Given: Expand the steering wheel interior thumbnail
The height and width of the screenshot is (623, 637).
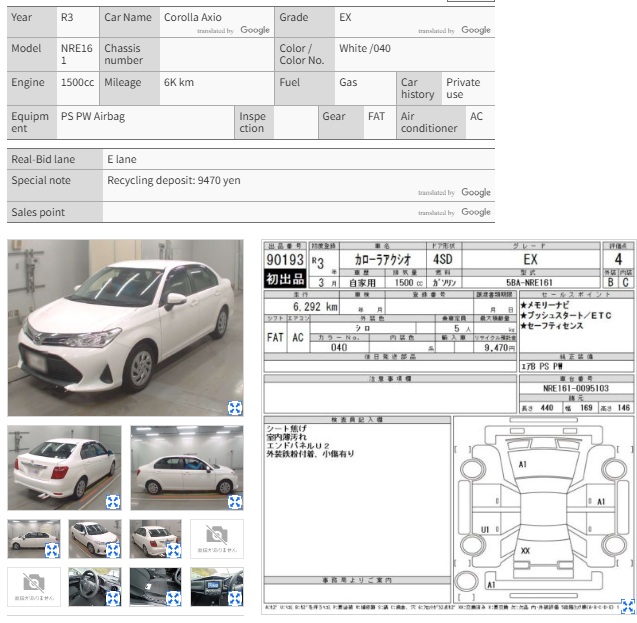Looking at the screenshot, I should click(x=113, y=599).
